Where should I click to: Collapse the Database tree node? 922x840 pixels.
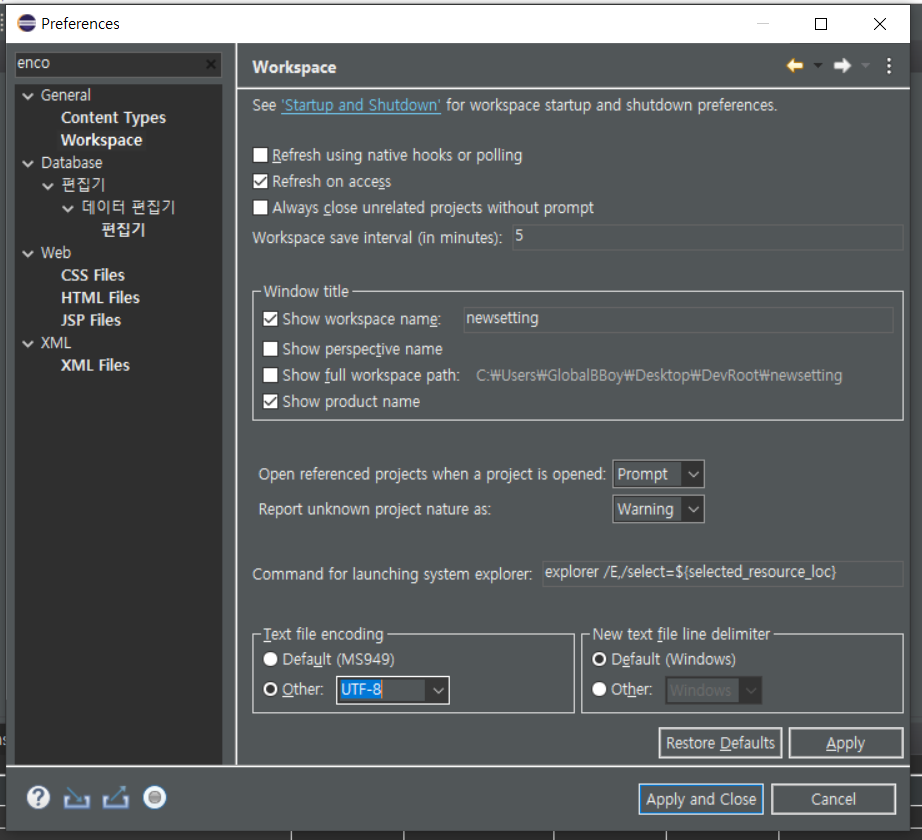tap(28, 163)
